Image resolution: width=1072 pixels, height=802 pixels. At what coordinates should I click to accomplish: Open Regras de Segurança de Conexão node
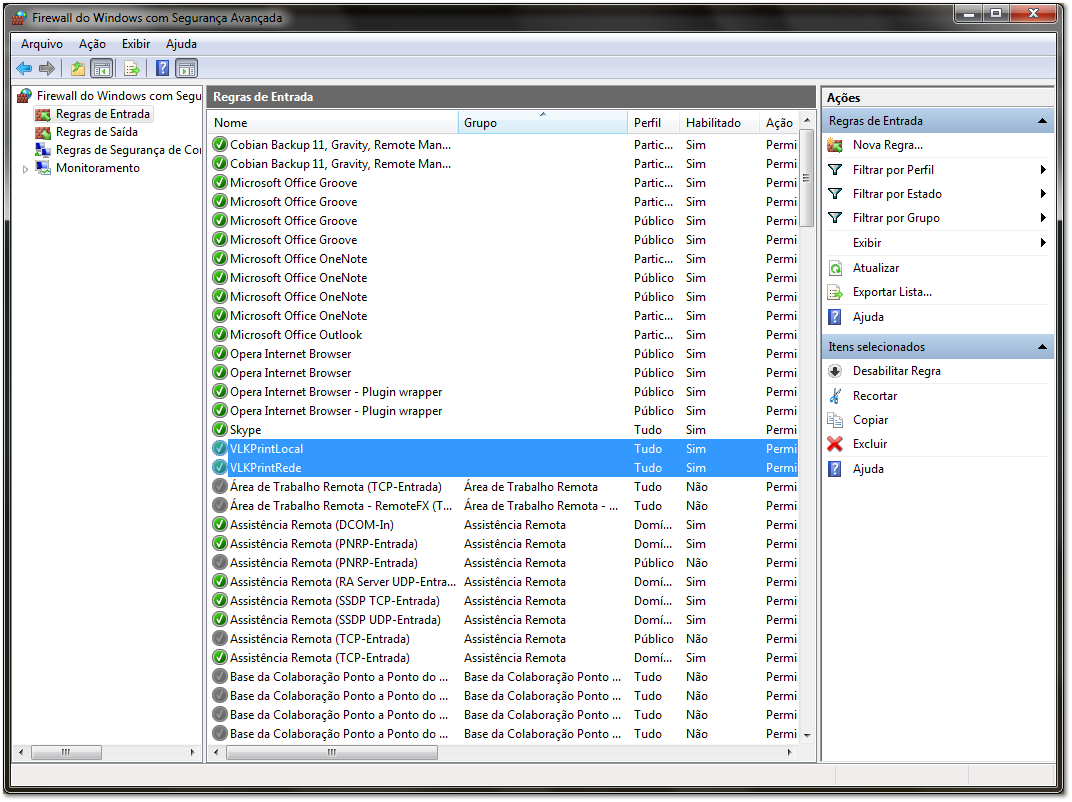(128, 150)
